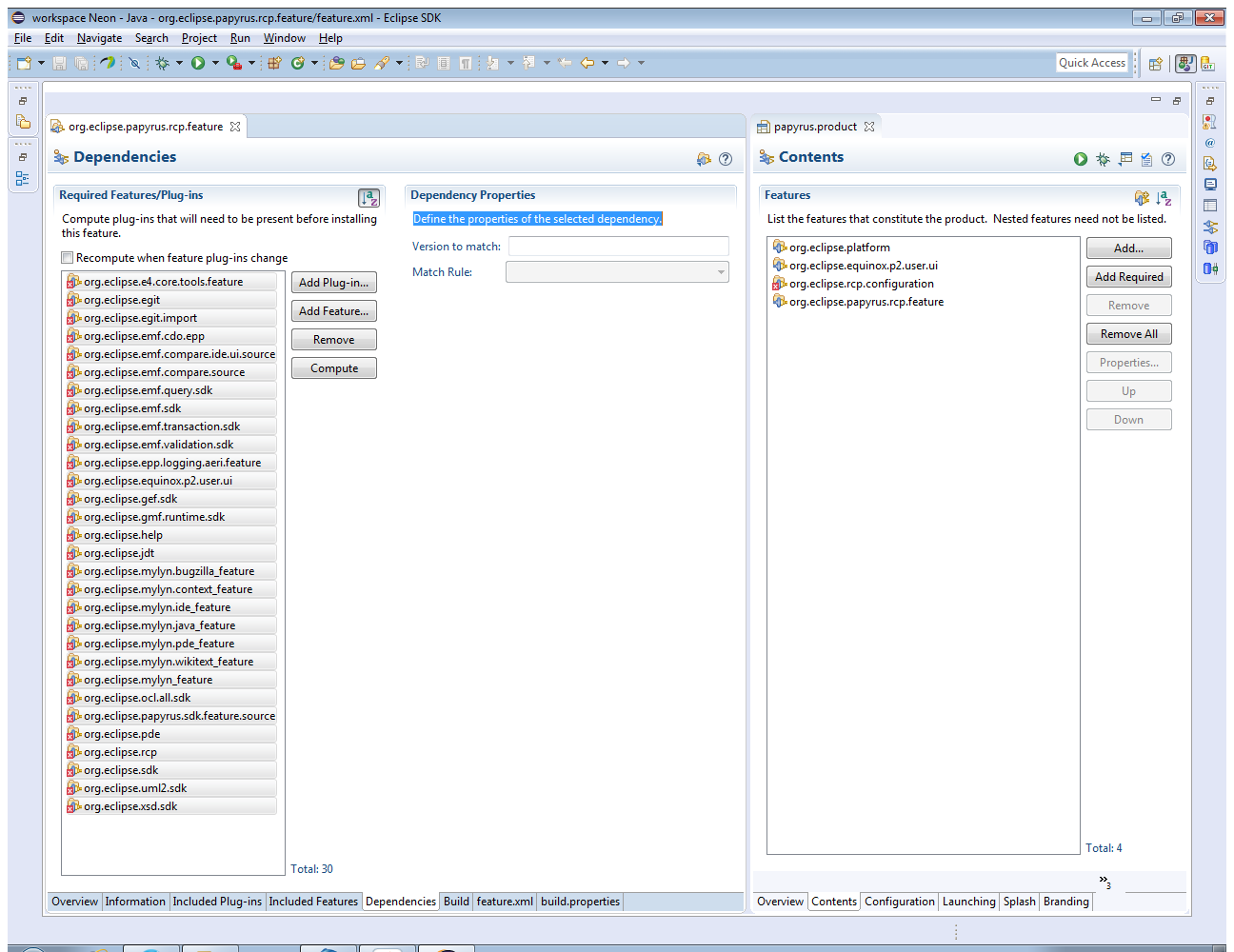Toggle Show Whitespace Characters pilcrow icon
The width and height of the screenshot is (1234, 952).
[466, 63]
